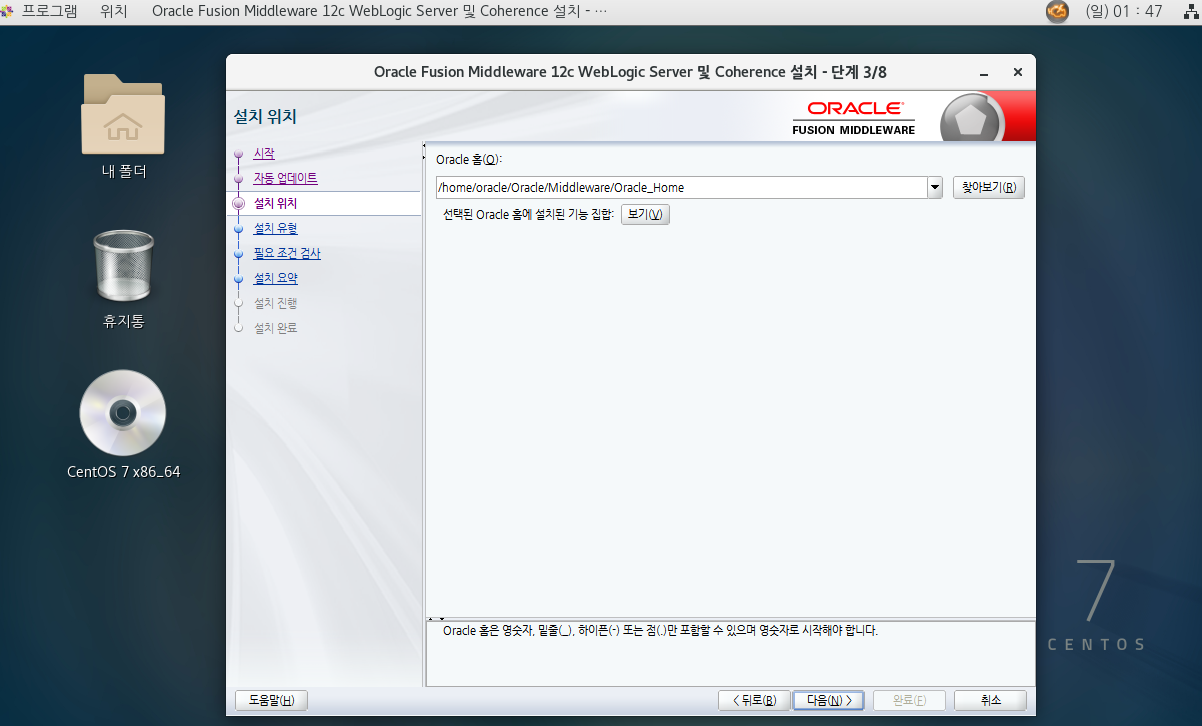This screenshot has width=1202, height=726.
Task: Jump to 필요 조건 검사 step
Action: tap(287, 253)
